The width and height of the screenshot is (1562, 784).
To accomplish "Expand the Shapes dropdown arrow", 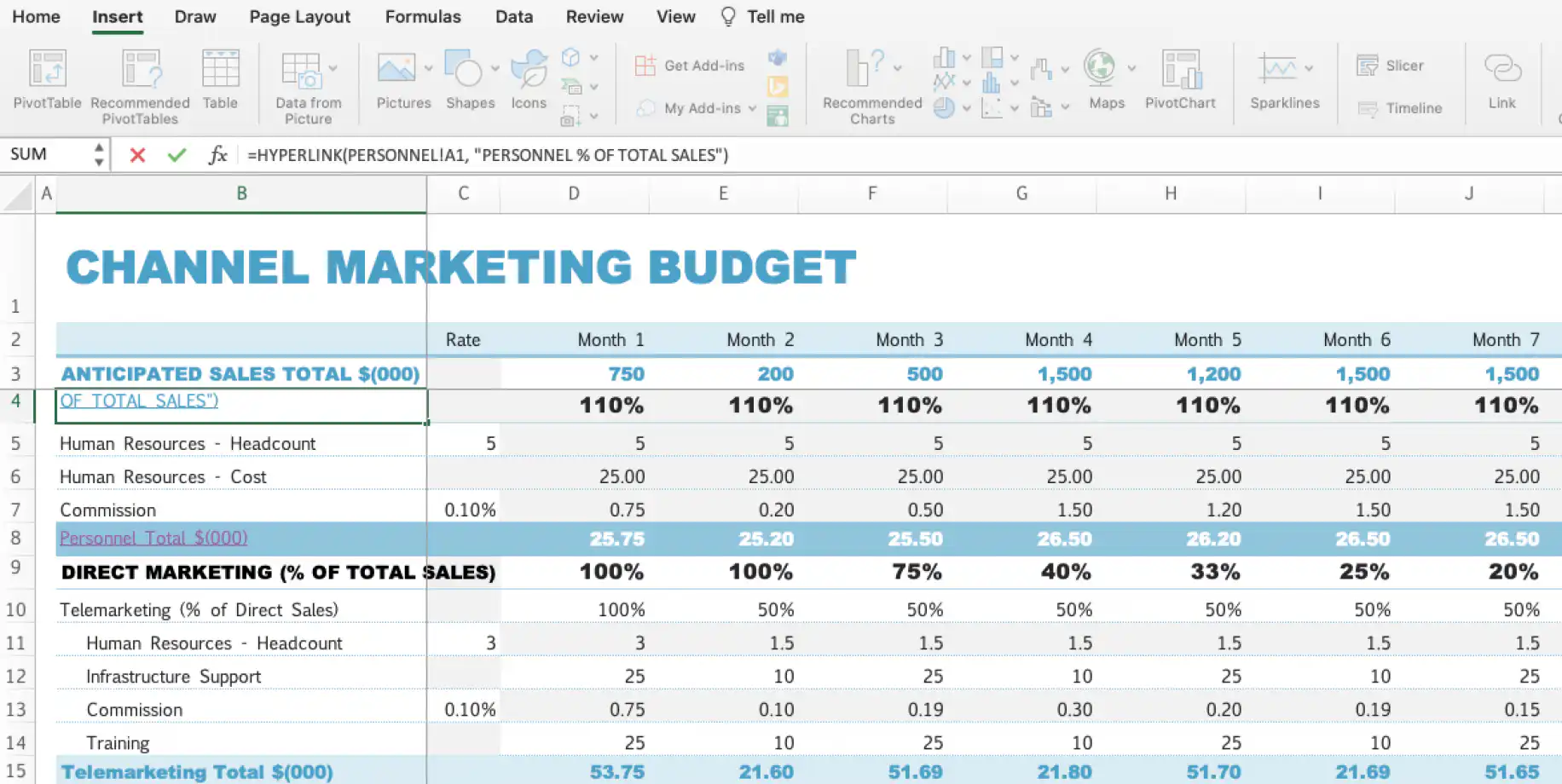I will (x=495, y=68).
